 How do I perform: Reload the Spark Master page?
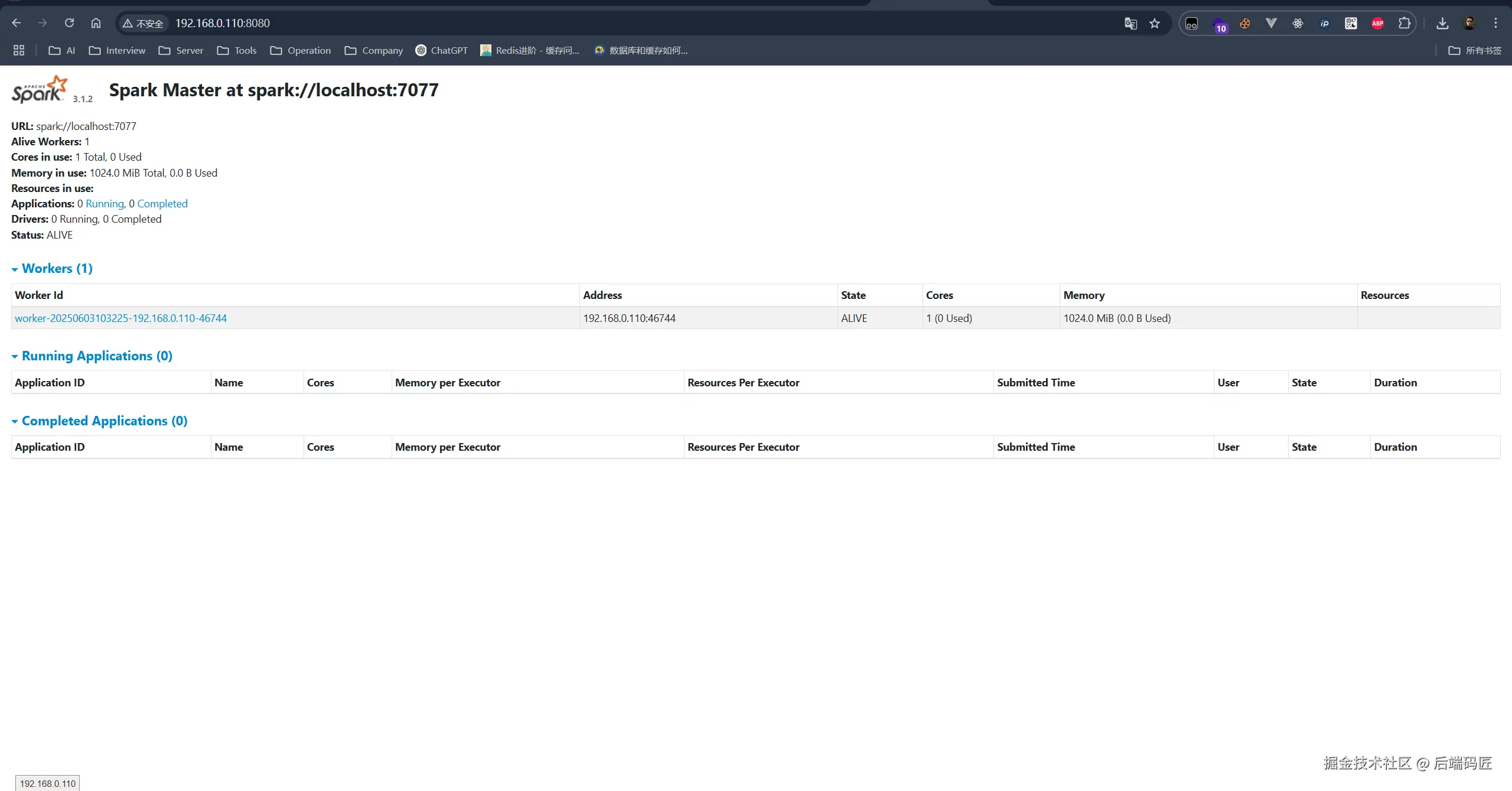[69, 23]
